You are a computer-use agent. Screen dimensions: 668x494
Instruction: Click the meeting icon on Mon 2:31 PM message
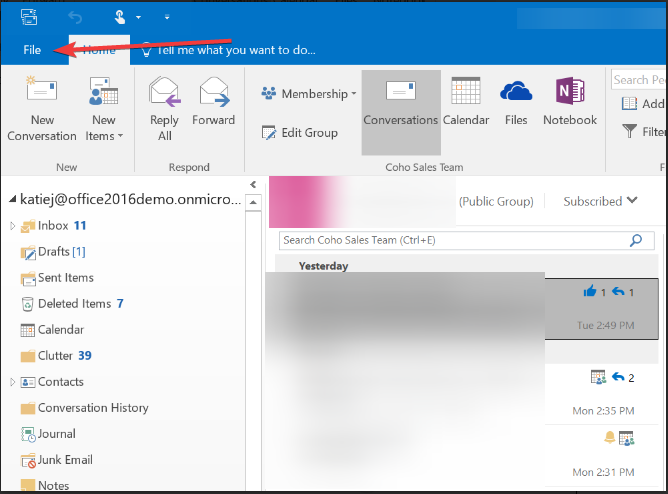tap(627, 438)
